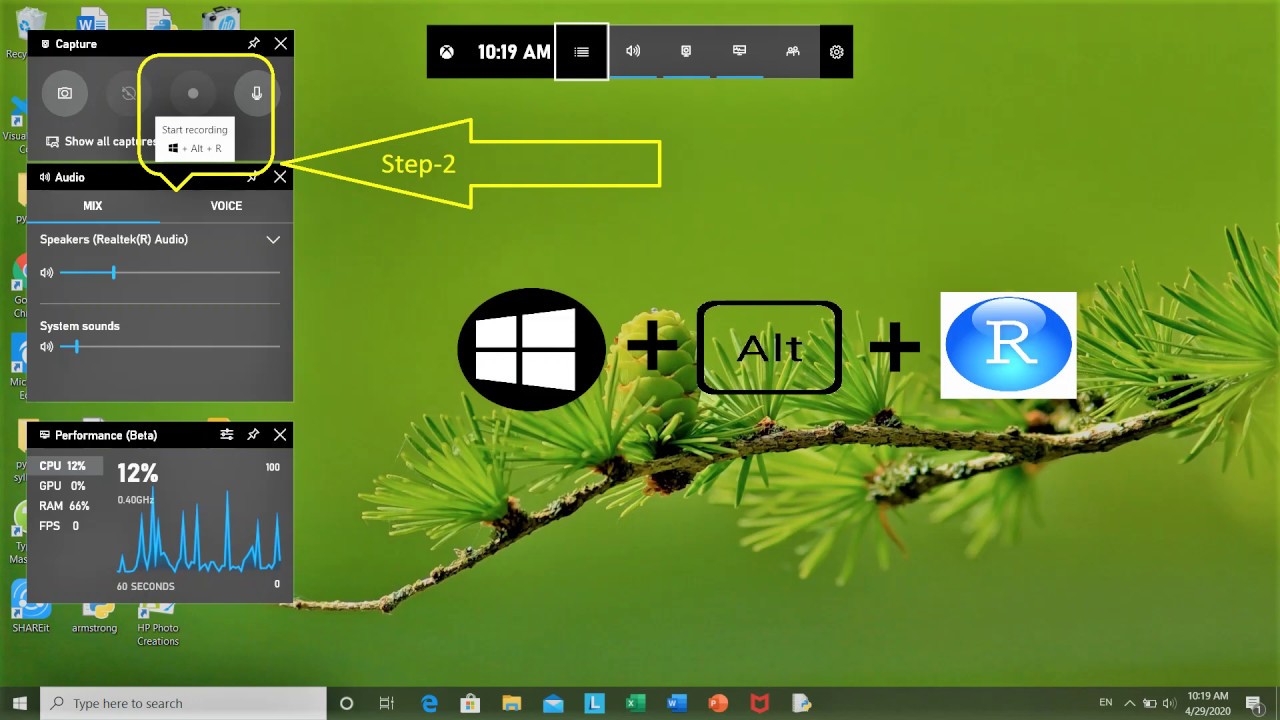This screenshot has height=720, width=1280.
Task: Mute System sounds via its speaker icon
Action: (x=46, y=347)
